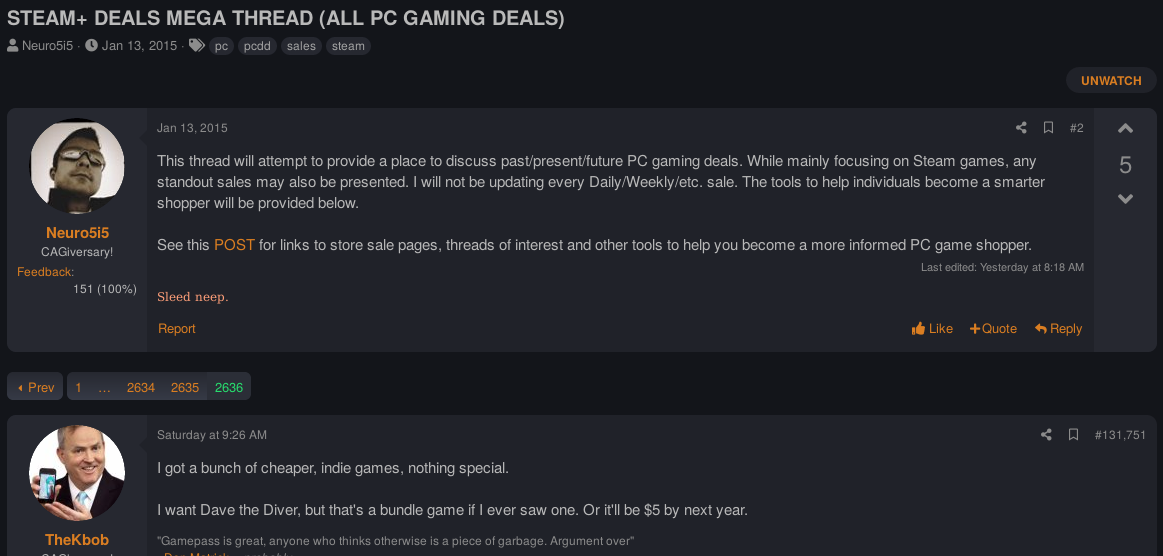Select the pcdd tag

pos(257,46)
